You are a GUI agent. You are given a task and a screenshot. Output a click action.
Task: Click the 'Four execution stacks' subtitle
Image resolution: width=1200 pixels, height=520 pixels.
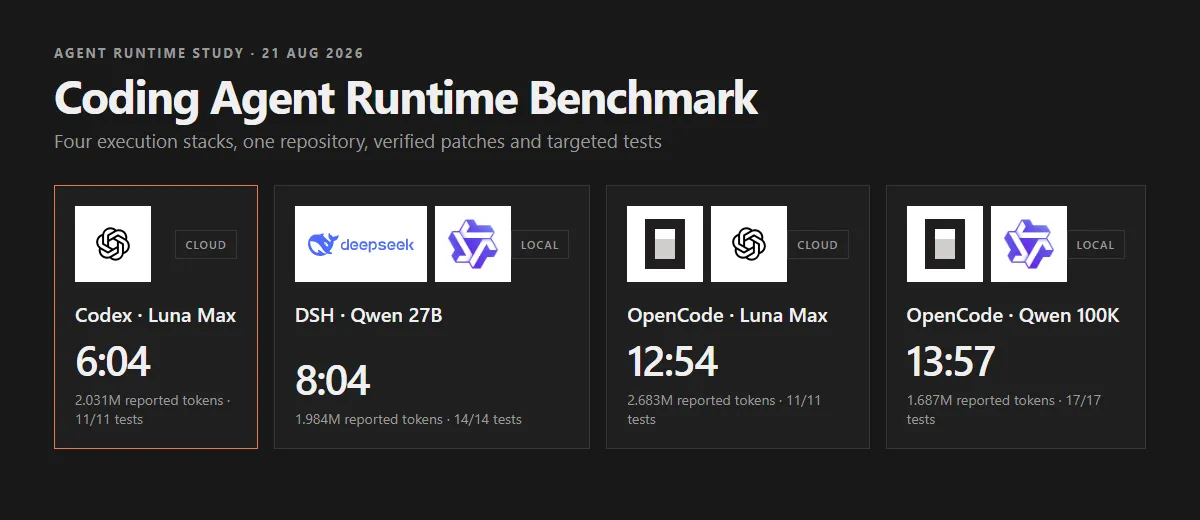click(x=358, y=141)
